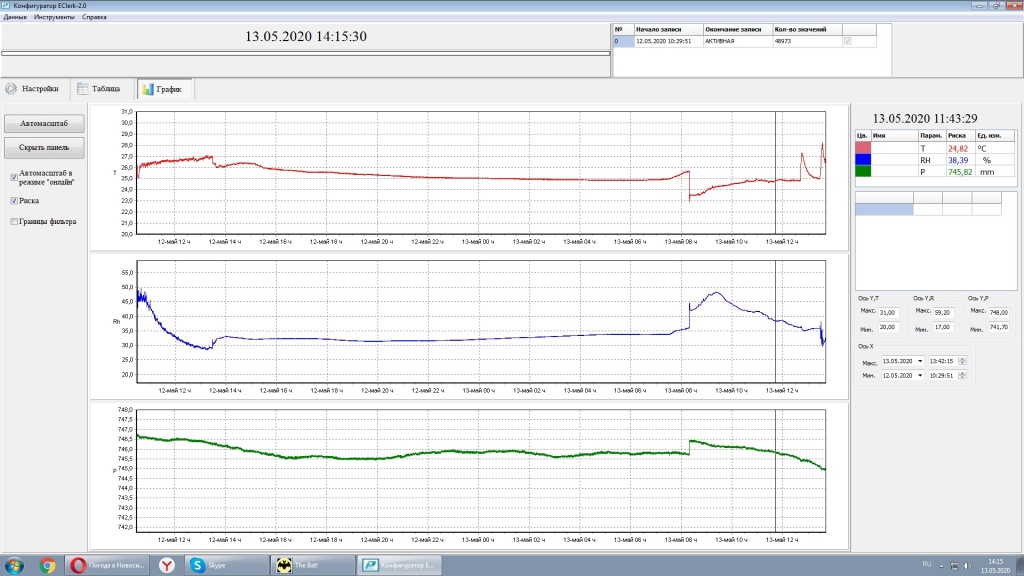The width and height of the screenshot is (1024, 576).
Task: Enable the Границы фильтра checkbox
Action: [x=13, y=222]
